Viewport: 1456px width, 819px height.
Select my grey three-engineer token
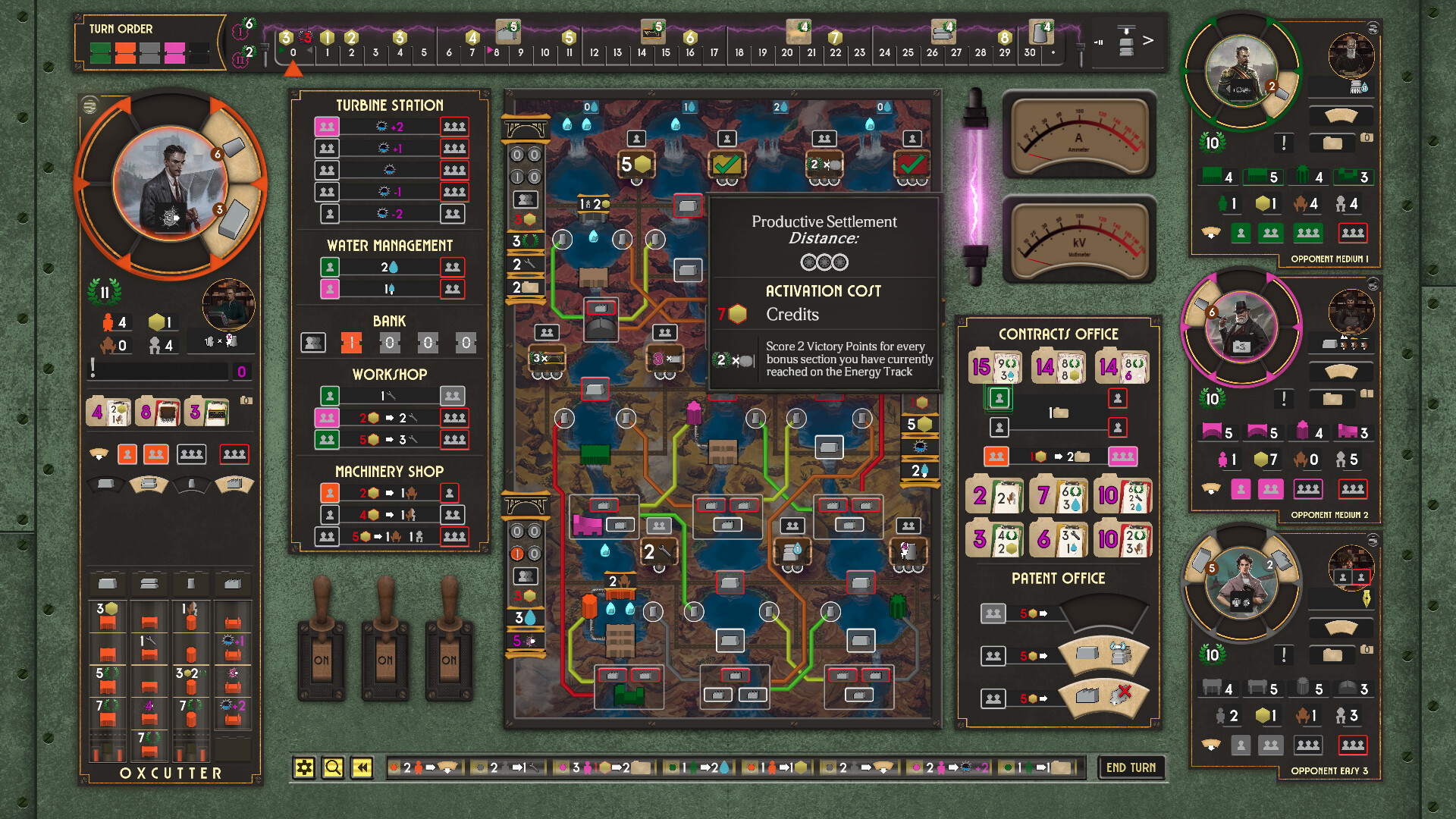pyautogui.click(x=191, y=454)
